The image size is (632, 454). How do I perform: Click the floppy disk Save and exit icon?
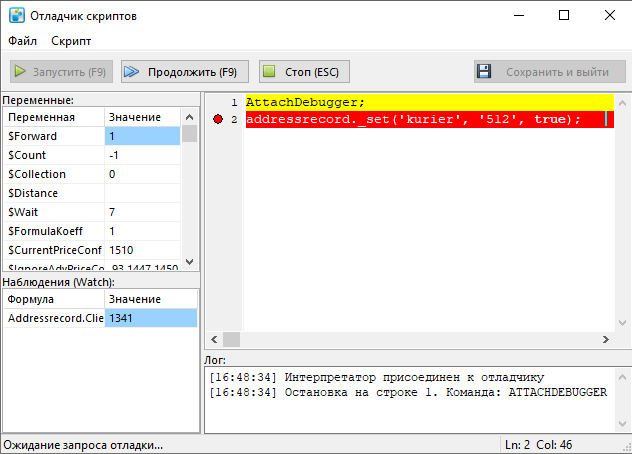485,72
